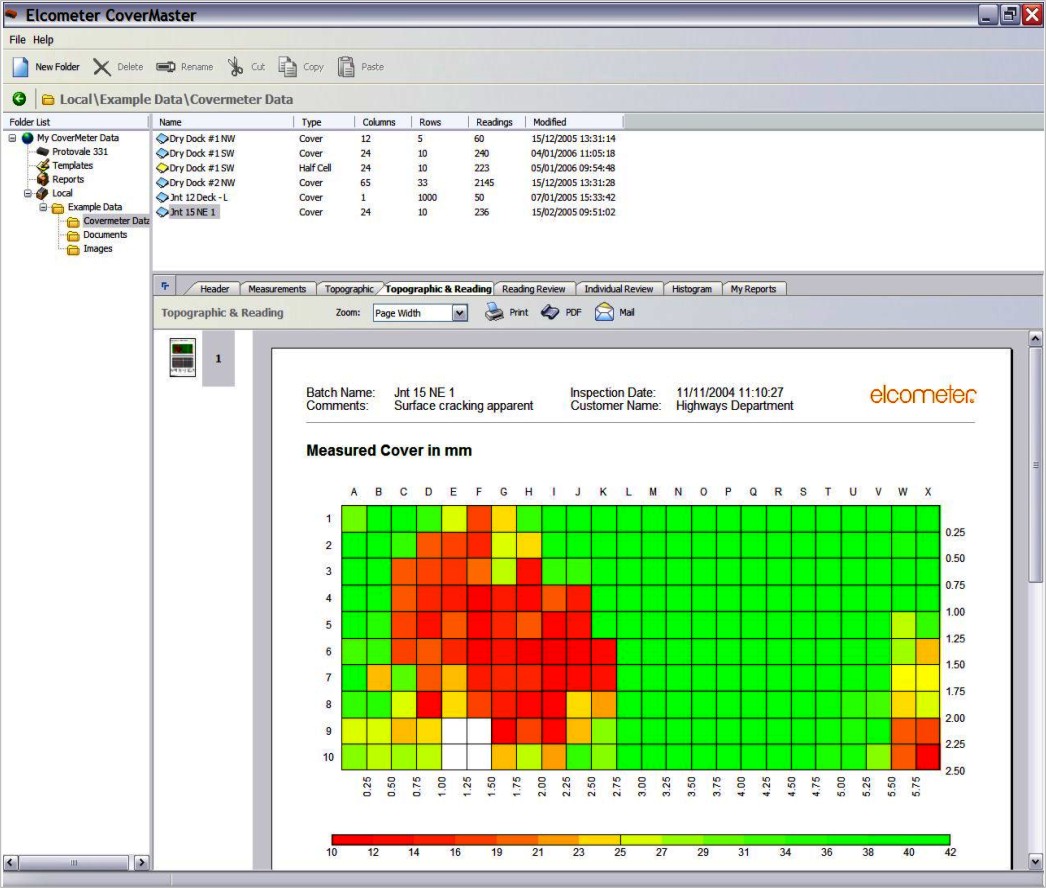Select the Reports tree icon
Image resolution: width=1046 pixels, height=888 pixels.
coord(43,179)
